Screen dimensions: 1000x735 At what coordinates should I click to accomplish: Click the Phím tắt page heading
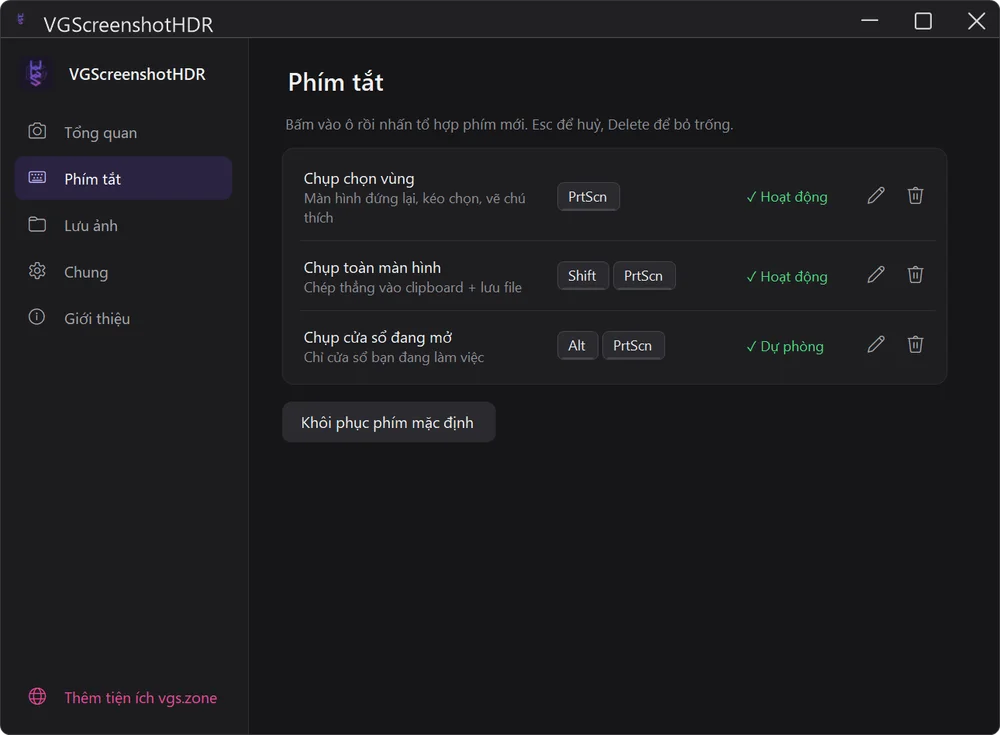point(335,82)
